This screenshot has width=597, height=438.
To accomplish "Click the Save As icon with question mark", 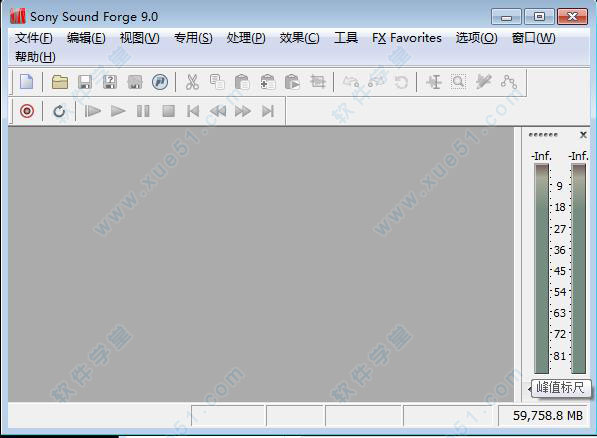I will click(110, 82).
